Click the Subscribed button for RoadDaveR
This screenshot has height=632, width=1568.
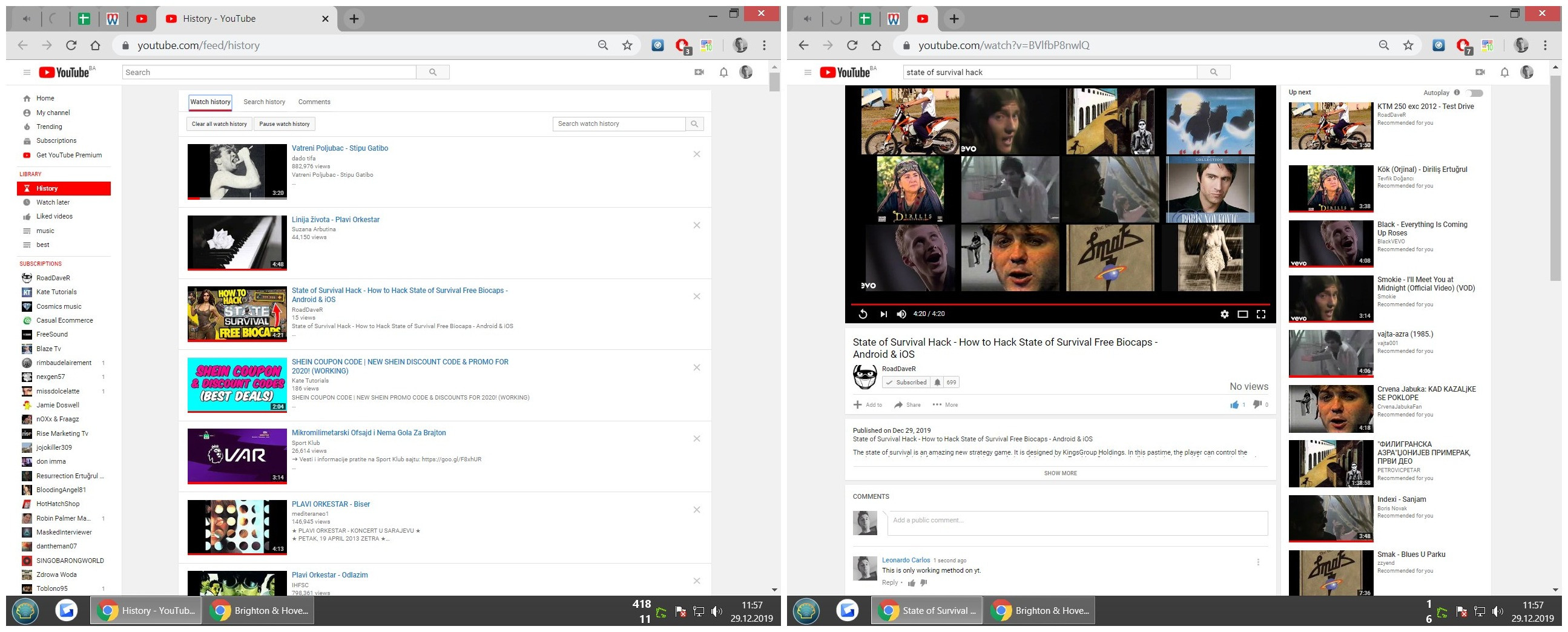[x=906, y=383]
